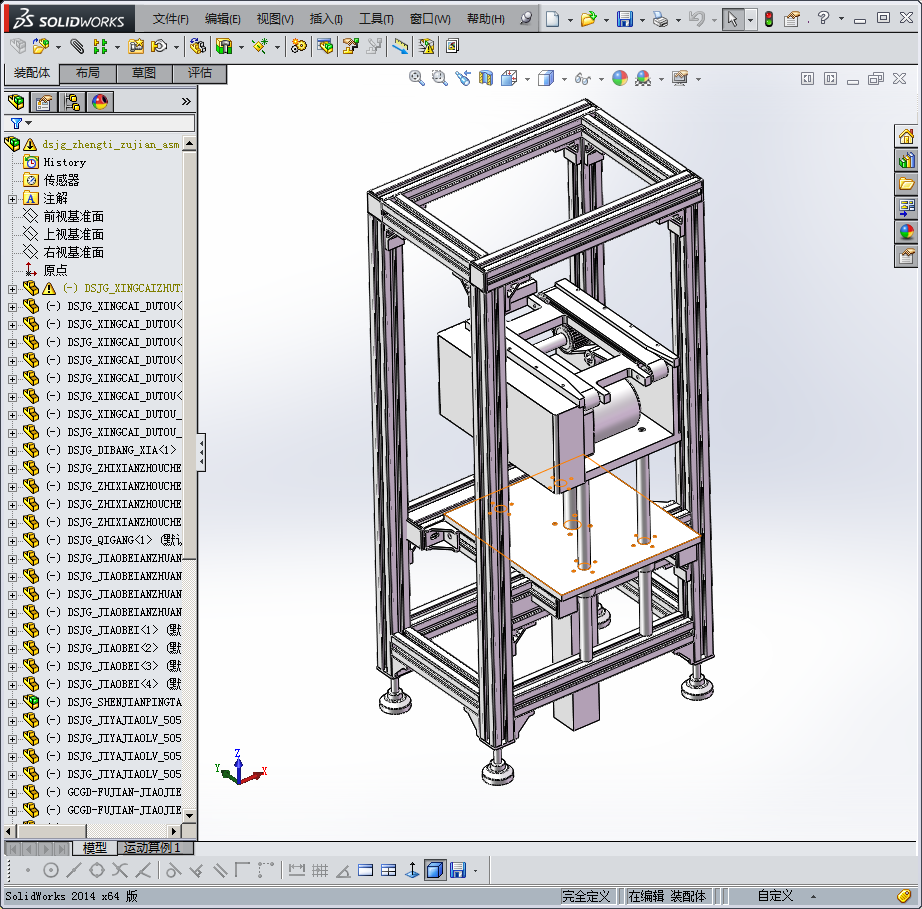This screenshot has width=922, height=909.
Task: Open the Bill of Materials icon
Action: tap(325, 46)
